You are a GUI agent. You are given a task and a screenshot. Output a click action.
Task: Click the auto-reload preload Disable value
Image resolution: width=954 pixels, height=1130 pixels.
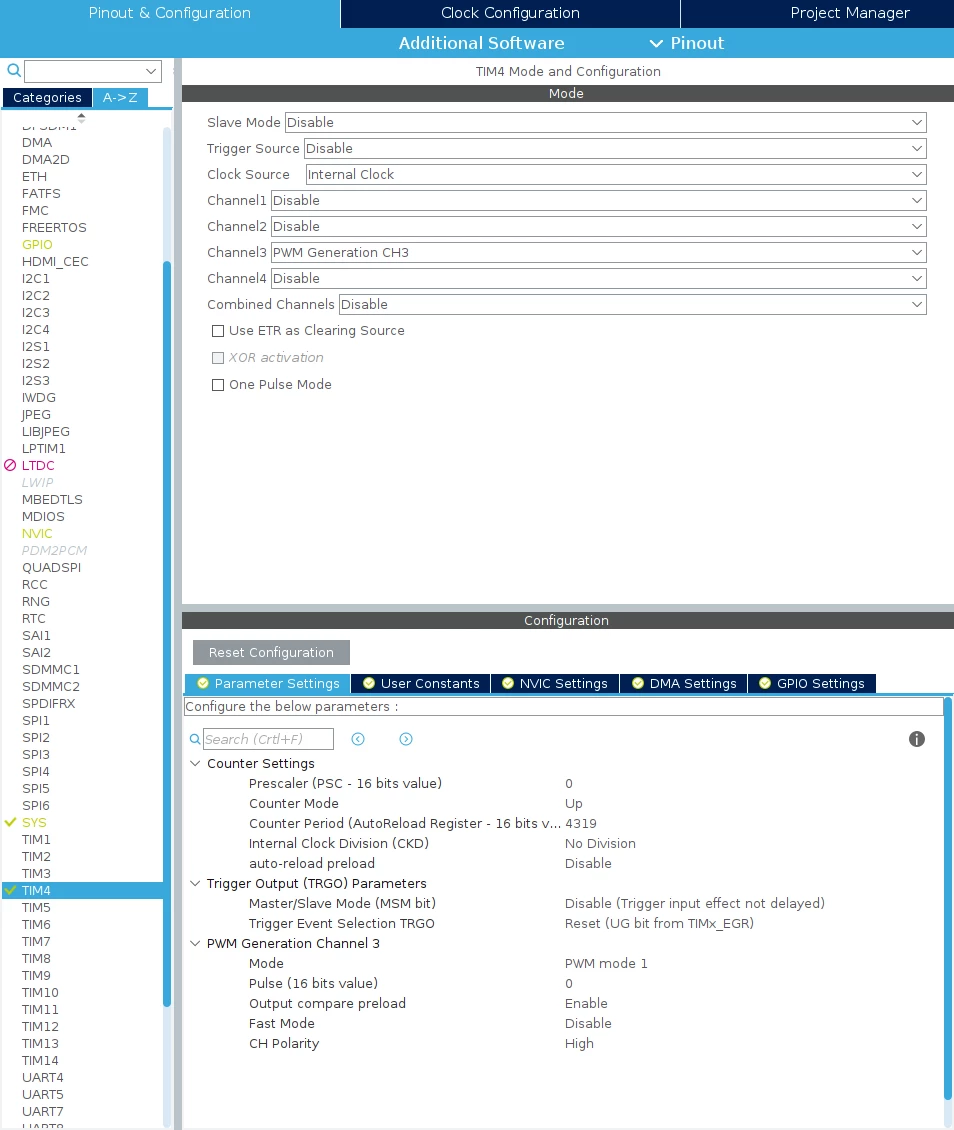588,863
